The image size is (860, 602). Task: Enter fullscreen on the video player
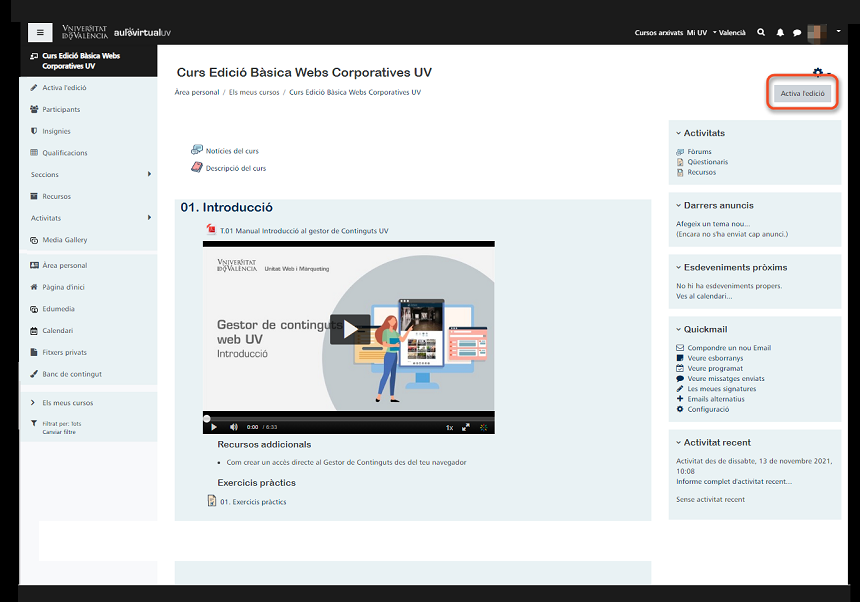coord(483,427)
